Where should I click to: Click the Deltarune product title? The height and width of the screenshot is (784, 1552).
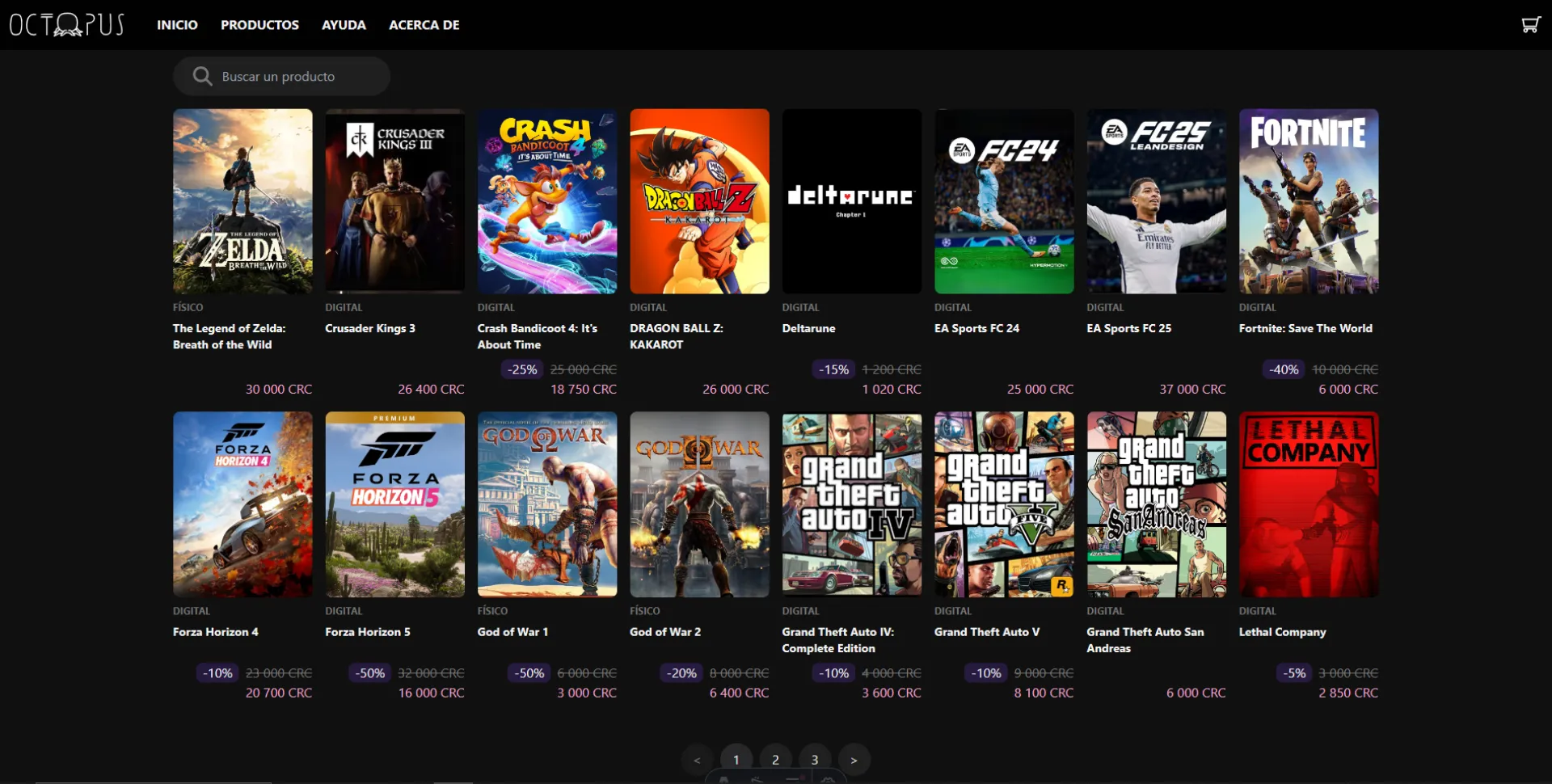pyautogui.click(x=808, y=328)
